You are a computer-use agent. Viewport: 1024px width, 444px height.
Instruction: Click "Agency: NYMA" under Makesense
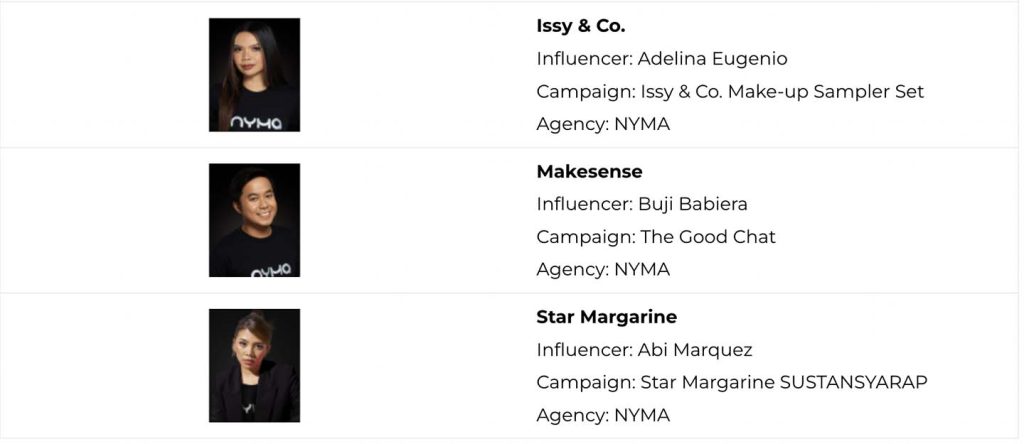tap(603, 269)
